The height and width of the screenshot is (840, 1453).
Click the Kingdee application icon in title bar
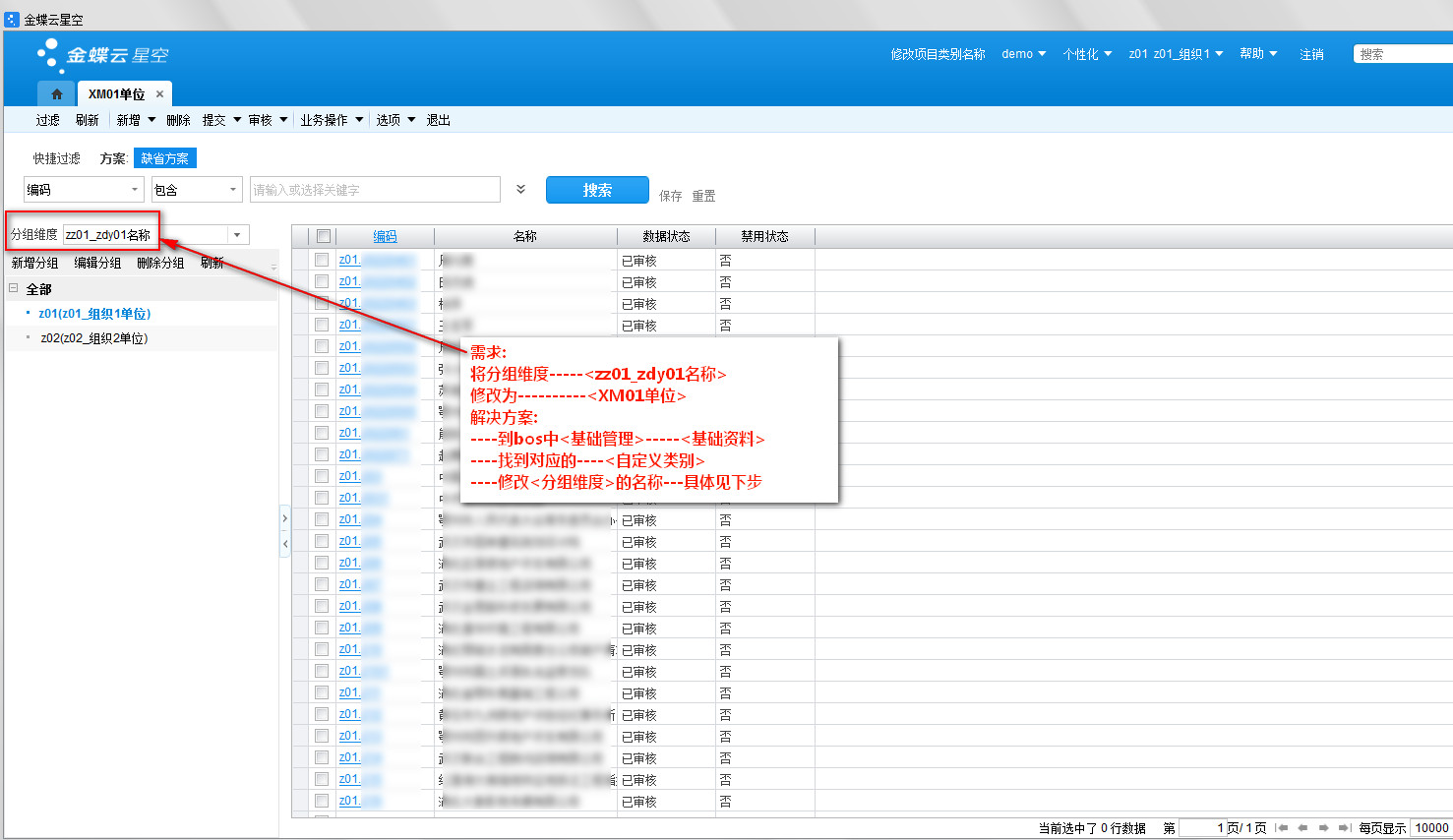(x=12, y=19)
